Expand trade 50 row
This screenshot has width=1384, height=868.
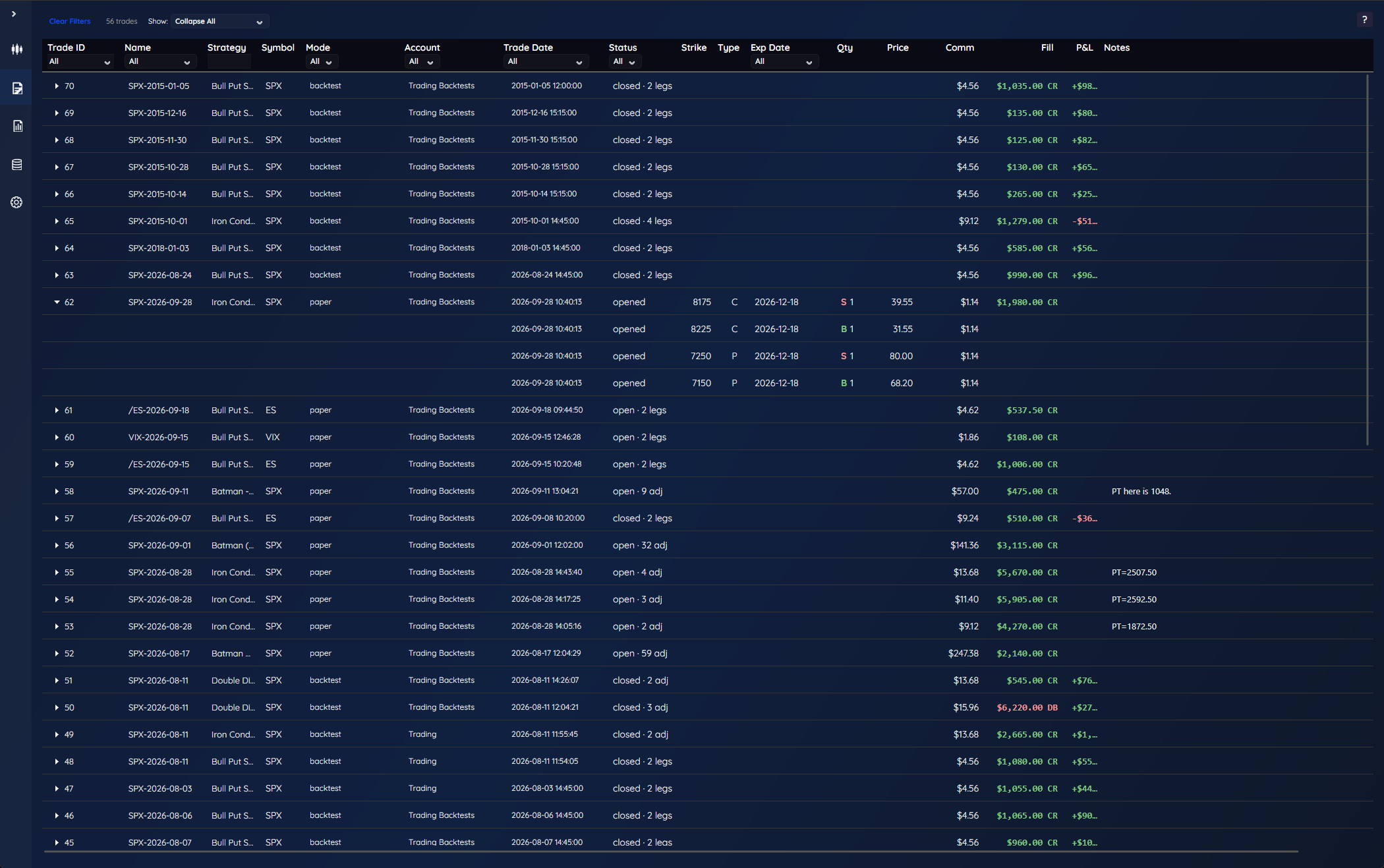pyautogui.click(x=57, y=708)
